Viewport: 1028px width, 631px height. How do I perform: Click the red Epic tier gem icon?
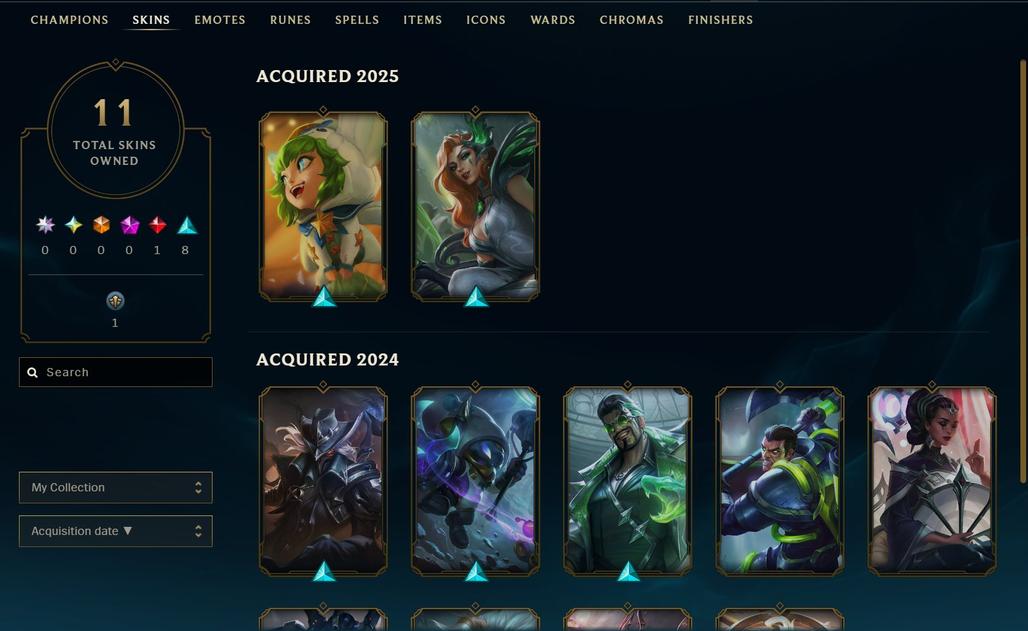coord(157,225)
